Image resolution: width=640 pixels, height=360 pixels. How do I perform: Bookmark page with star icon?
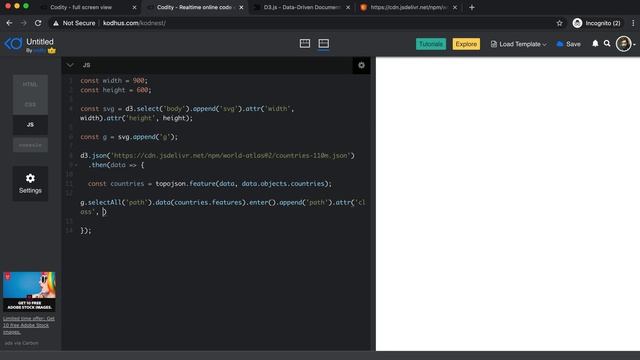(559, 23)
